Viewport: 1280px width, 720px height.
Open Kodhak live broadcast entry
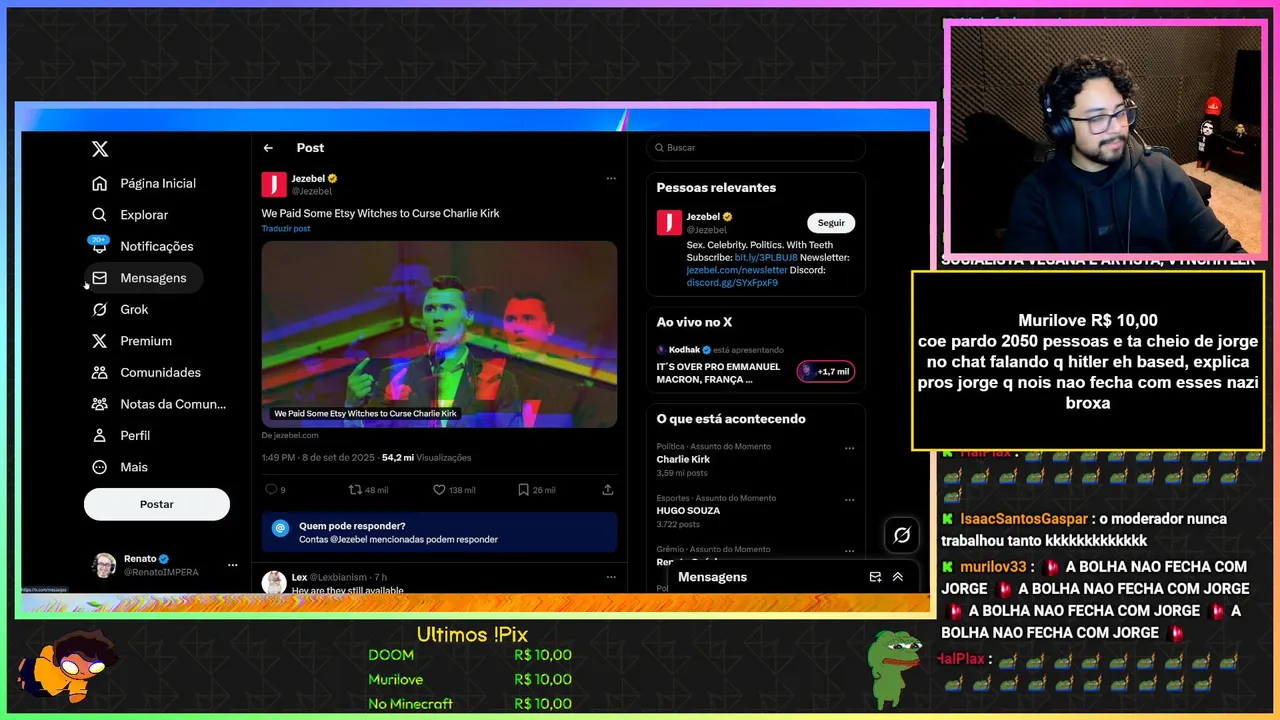tap(755, 365)
